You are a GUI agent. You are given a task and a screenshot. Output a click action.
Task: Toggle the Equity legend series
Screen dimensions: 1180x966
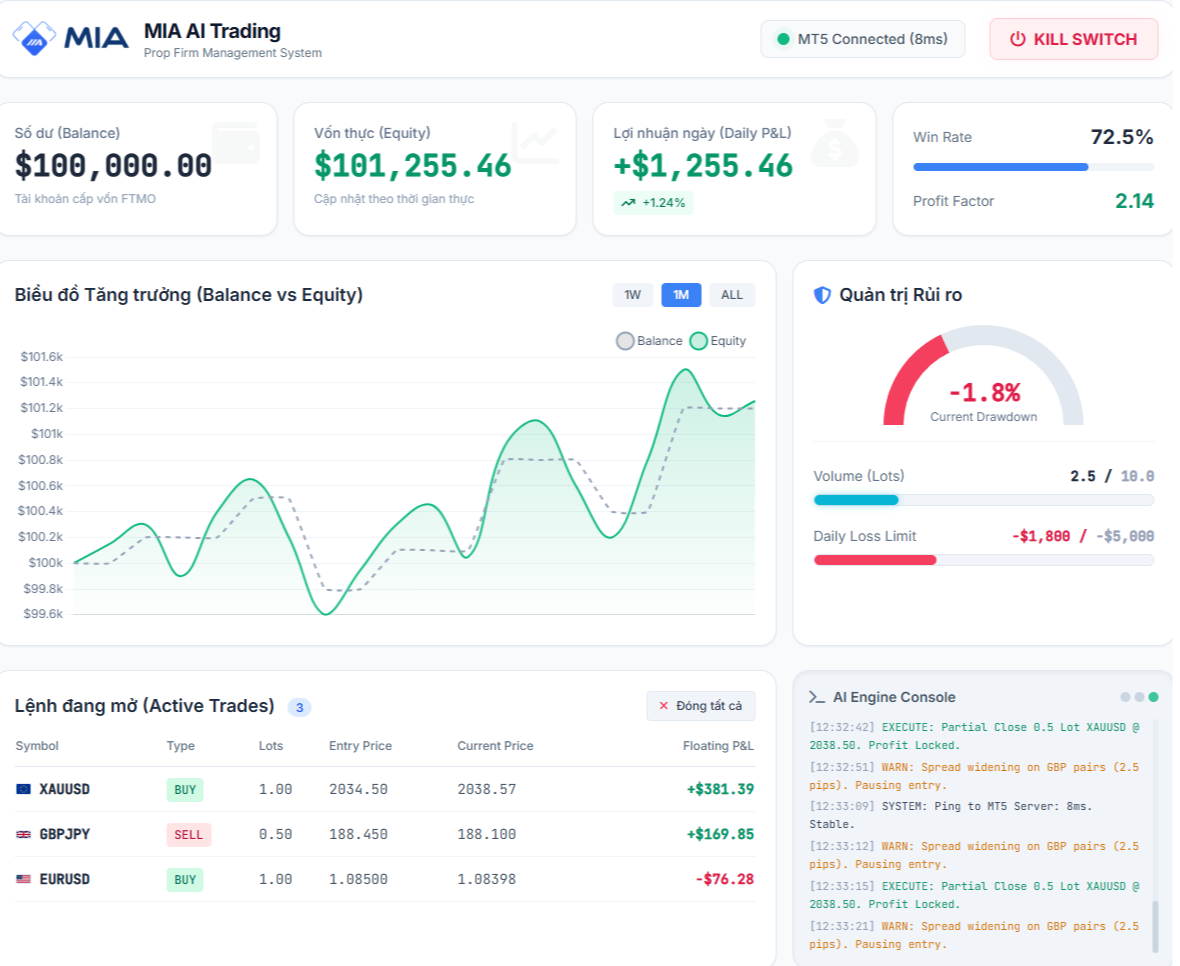coord(718,341)
